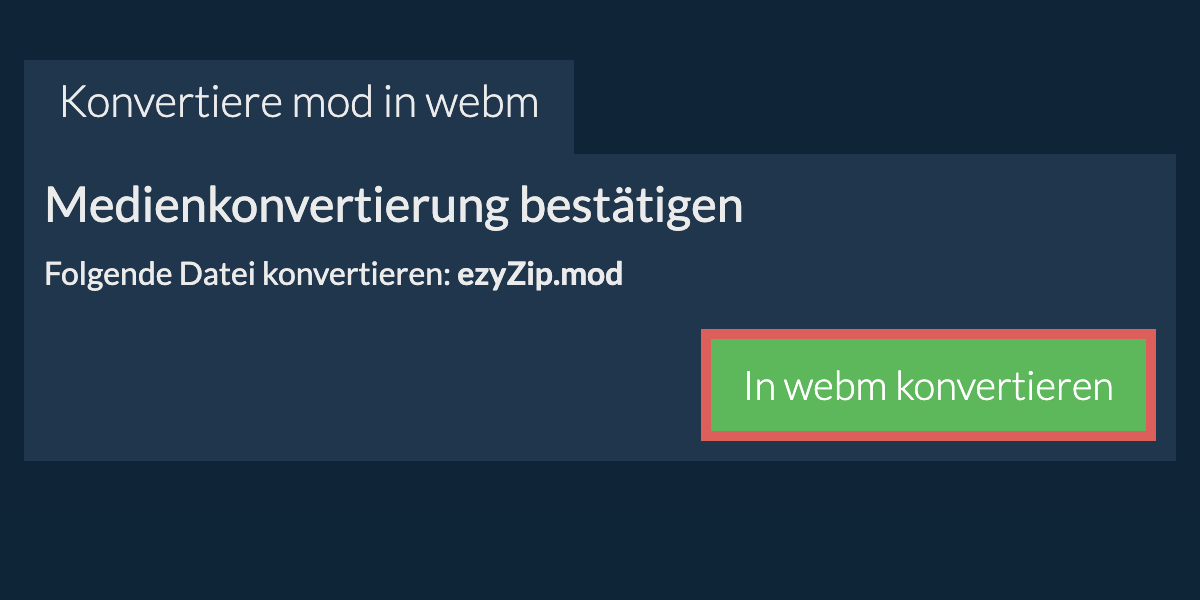The image size is (1200, 600).
Task: Click the dark background below the dialog panel
Action: tap(600, 530)
